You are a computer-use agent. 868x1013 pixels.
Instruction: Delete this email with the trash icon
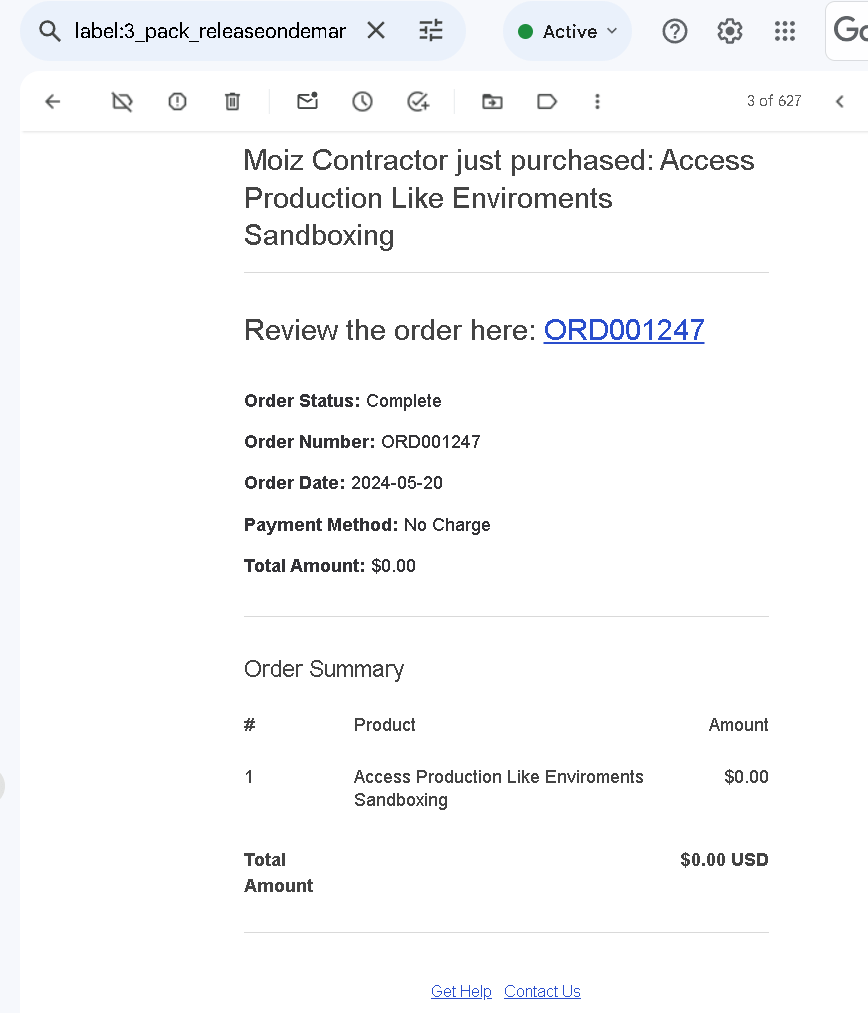[232, 101]
